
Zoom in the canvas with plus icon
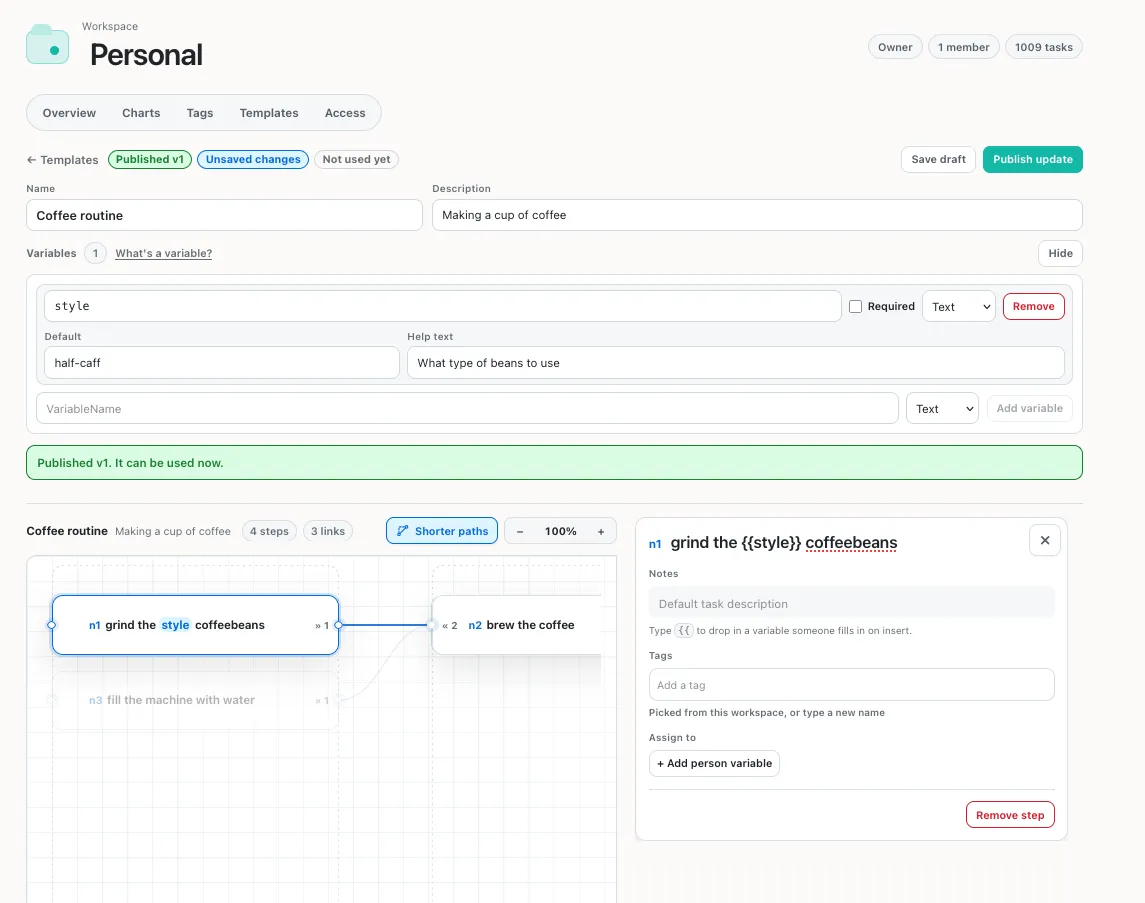pos(601,531)
